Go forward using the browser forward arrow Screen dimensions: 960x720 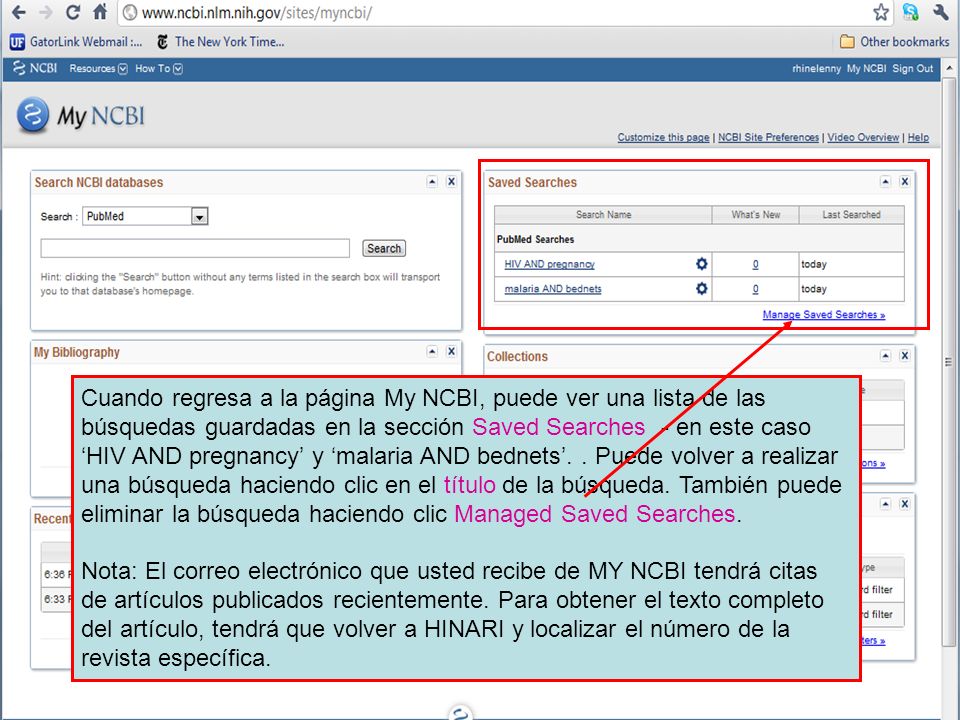point(46,12)
